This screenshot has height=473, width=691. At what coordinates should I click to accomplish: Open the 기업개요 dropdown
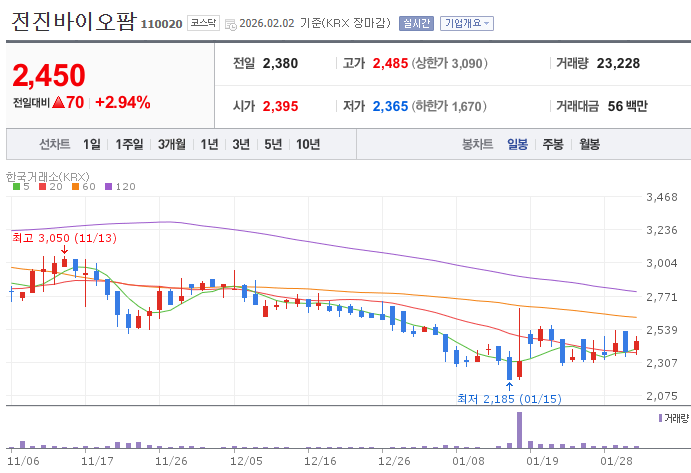467,23
